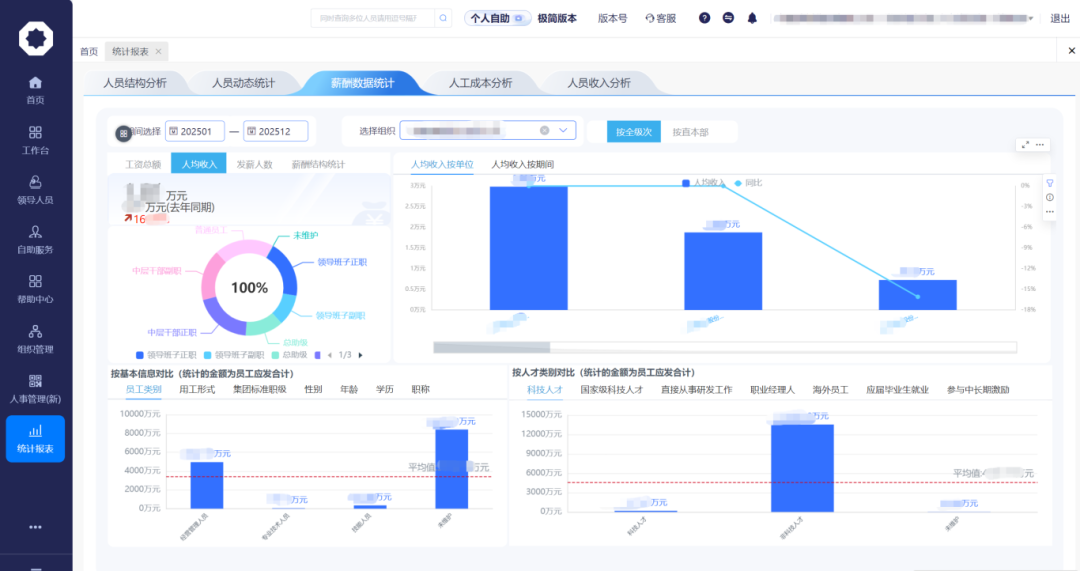Toggle the 同比 legend series in the chart
Image resolution: width=1080 pixels, height=571 pixels.
click(747, 183)
